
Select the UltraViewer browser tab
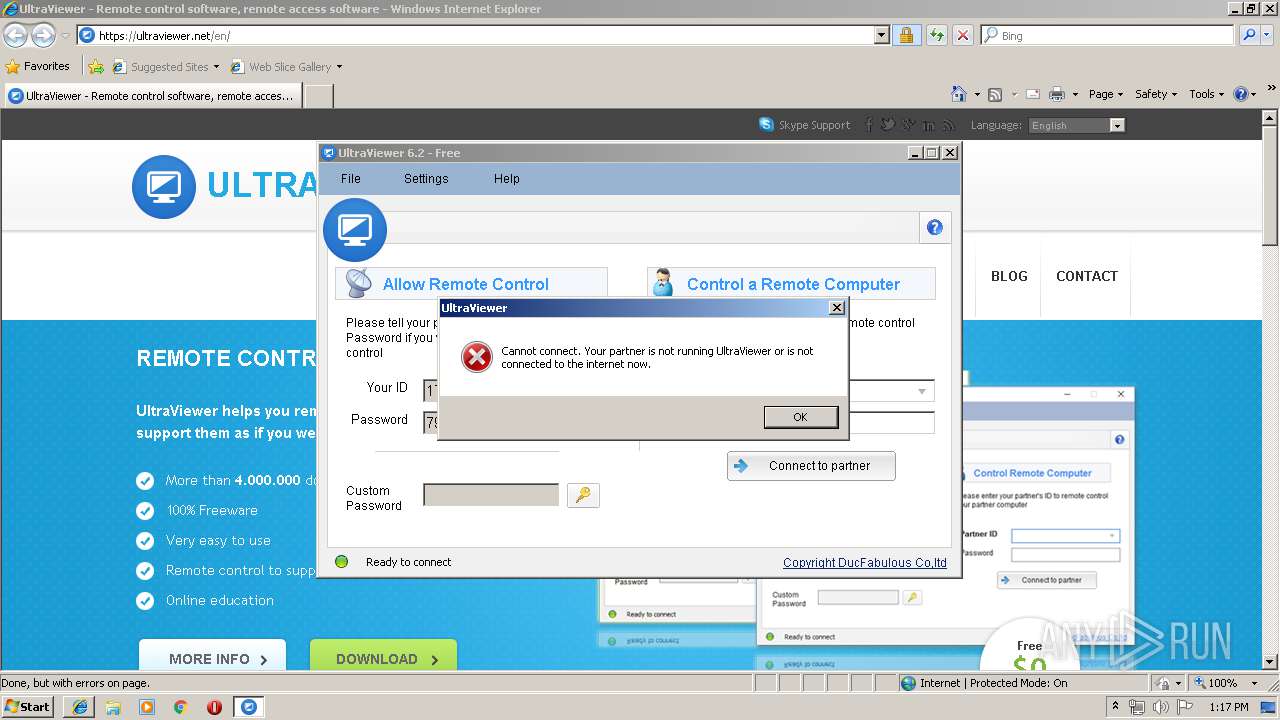[152, 96]
